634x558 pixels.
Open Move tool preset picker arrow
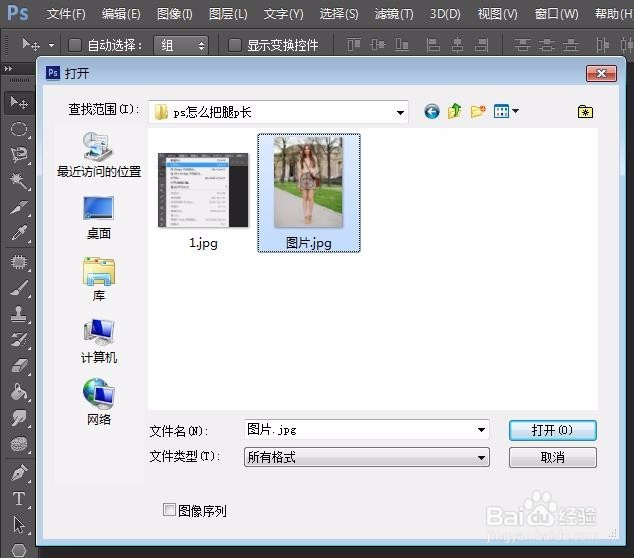point(51,45)
